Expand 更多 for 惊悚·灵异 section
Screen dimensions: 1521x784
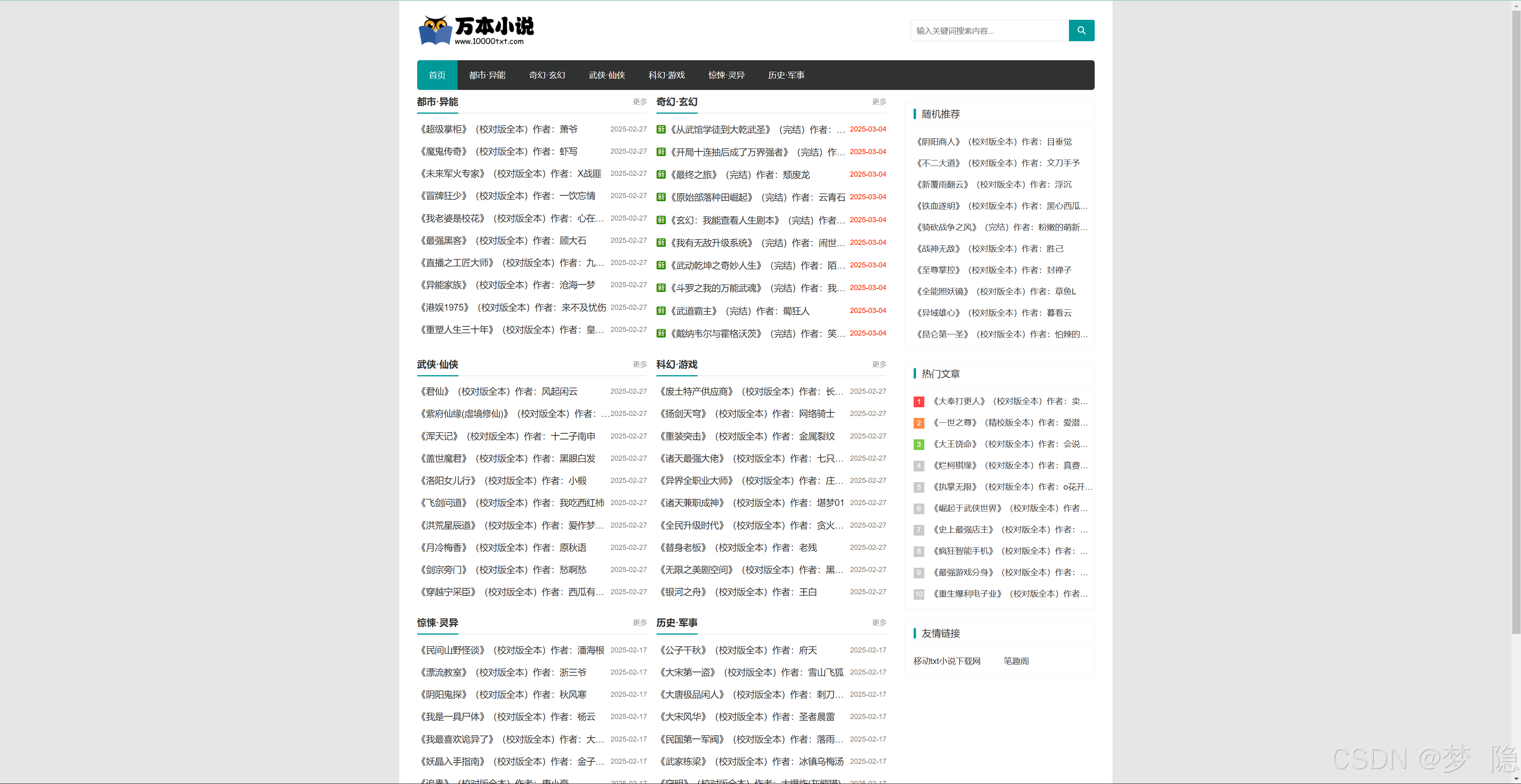[639, 623]
